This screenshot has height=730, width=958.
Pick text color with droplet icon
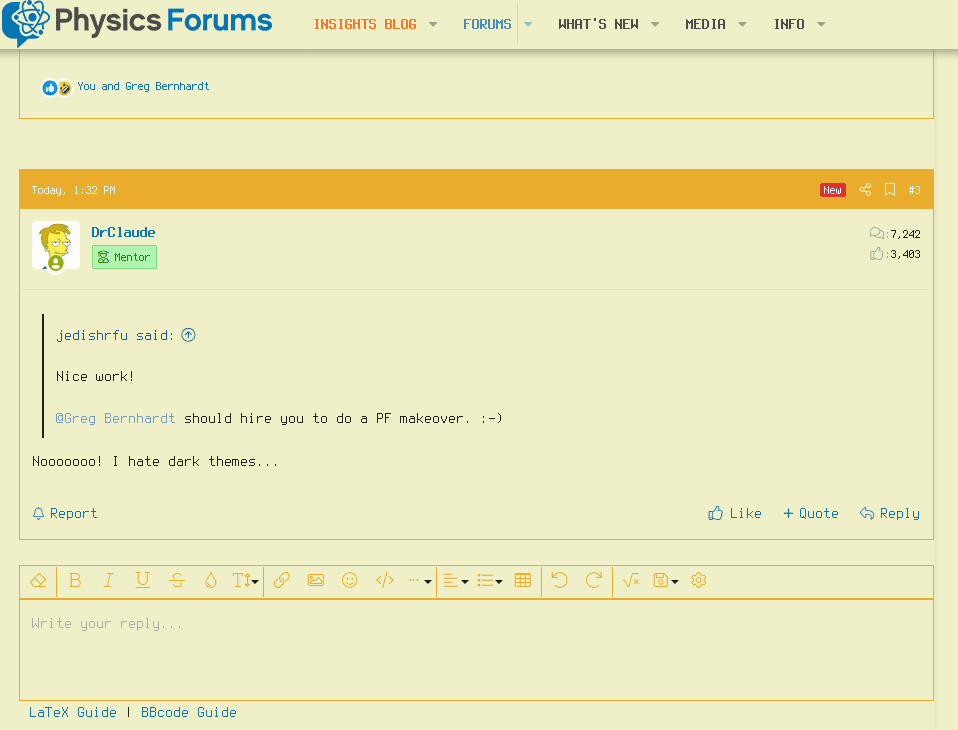[x=210, y=580]
